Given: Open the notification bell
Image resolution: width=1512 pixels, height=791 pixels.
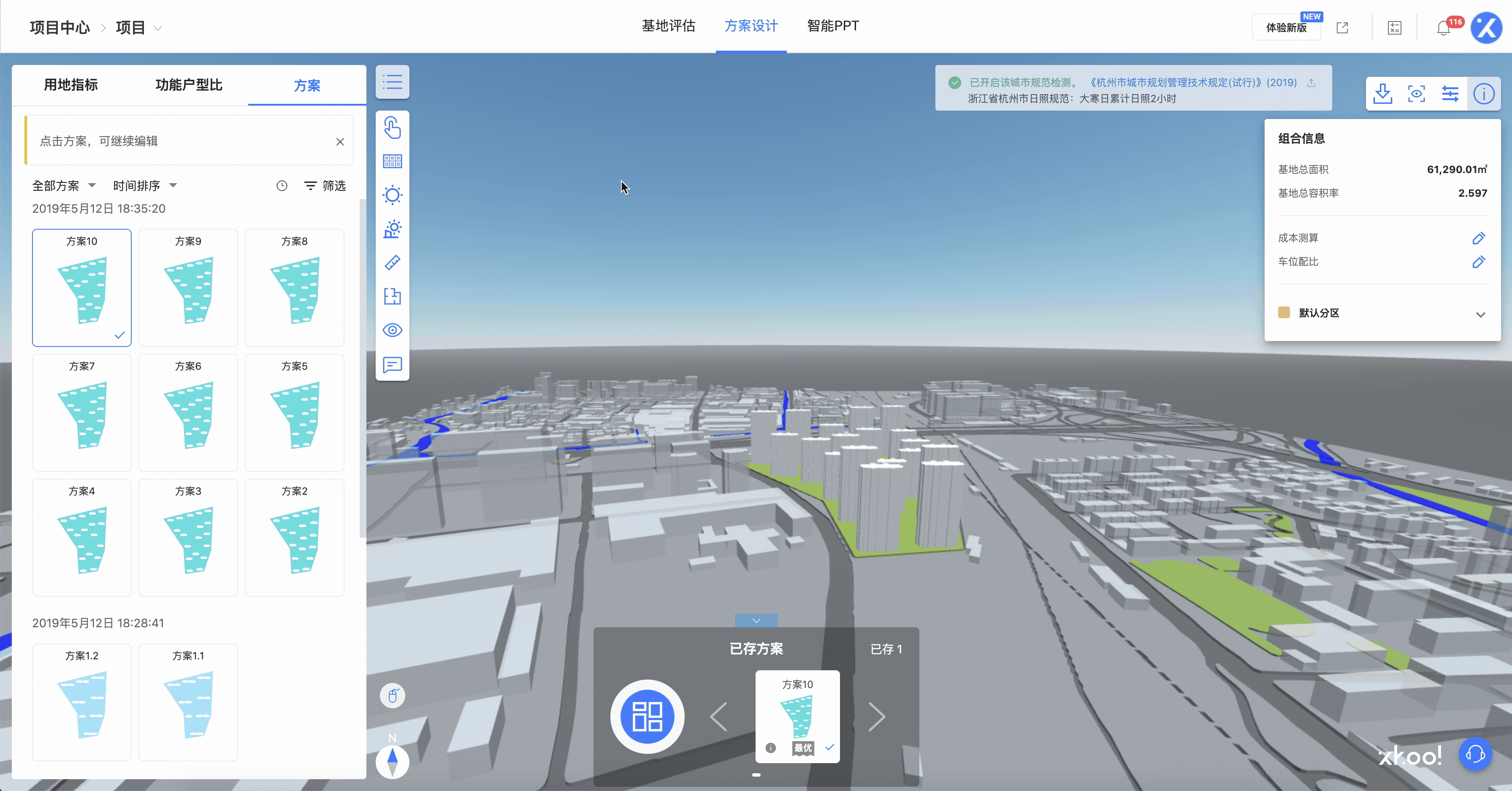Looking at the screenshot, I should click(x=1443, y=27).
